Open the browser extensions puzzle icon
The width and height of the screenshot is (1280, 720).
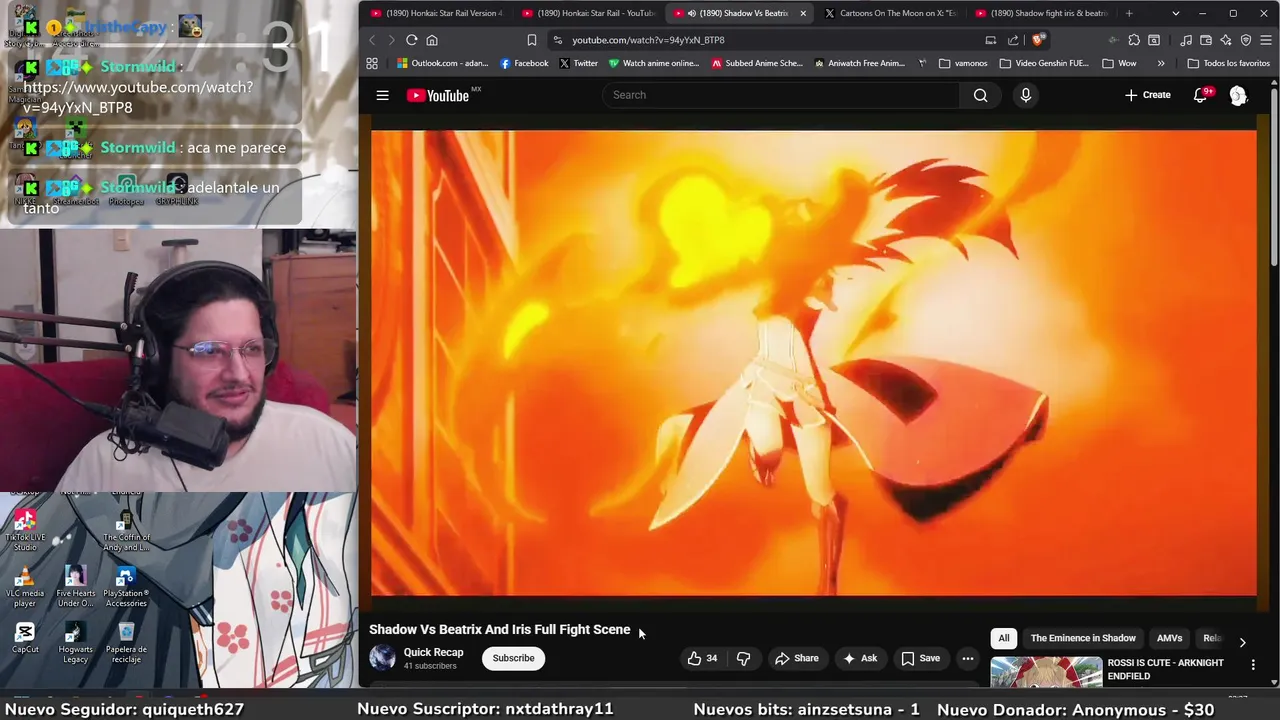[1133, 40]
